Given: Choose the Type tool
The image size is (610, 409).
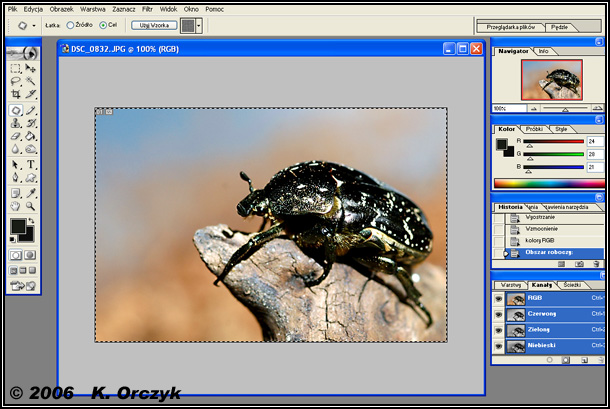Looking at the screenshot, I should click(31, 164).
